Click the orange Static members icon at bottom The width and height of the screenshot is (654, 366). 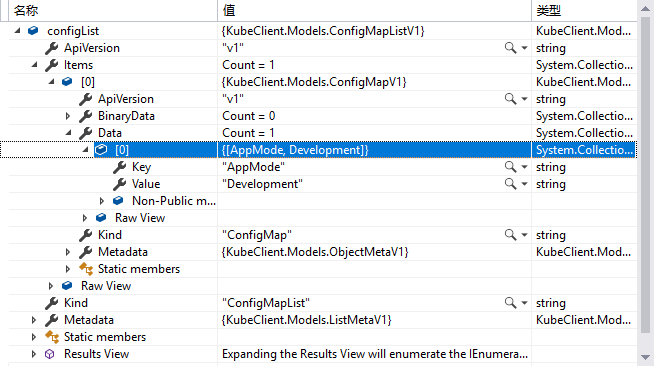pos(52,337)
